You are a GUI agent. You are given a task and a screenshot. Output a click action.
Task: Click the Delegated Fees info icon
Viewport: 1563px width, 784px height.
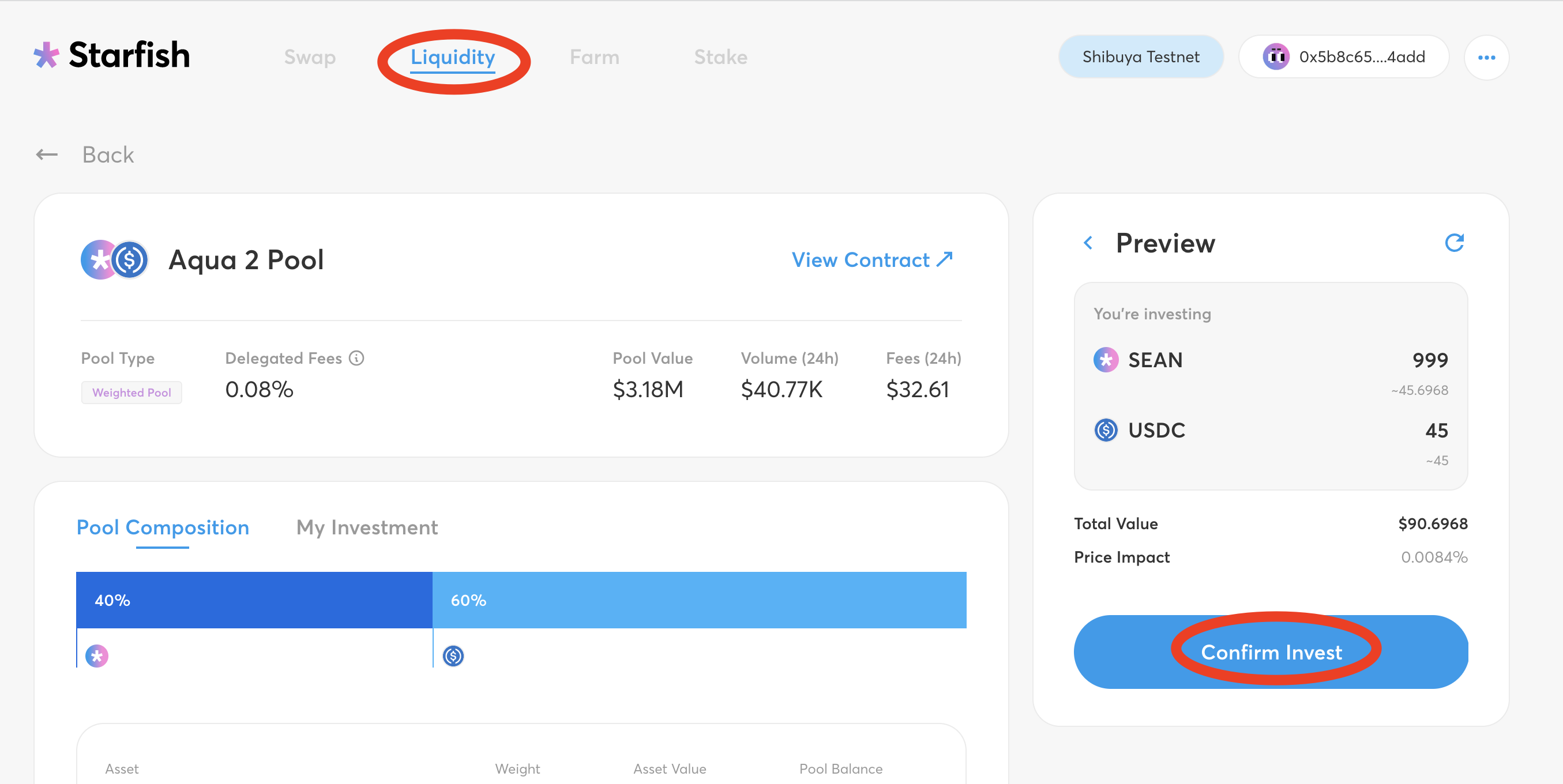click(x=357, y=359)
